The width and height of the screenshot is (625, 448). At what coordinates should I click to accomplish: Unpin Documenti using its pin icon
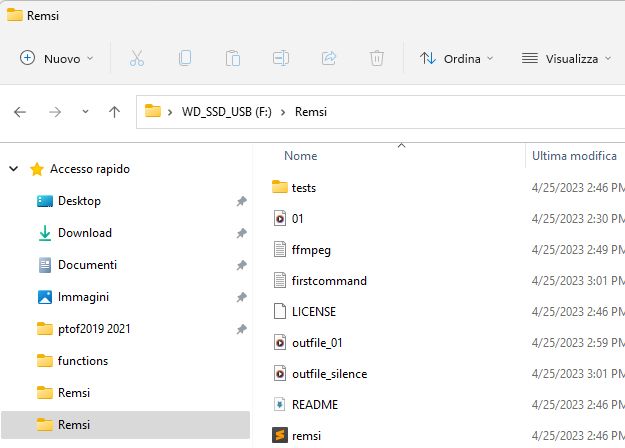242,265
